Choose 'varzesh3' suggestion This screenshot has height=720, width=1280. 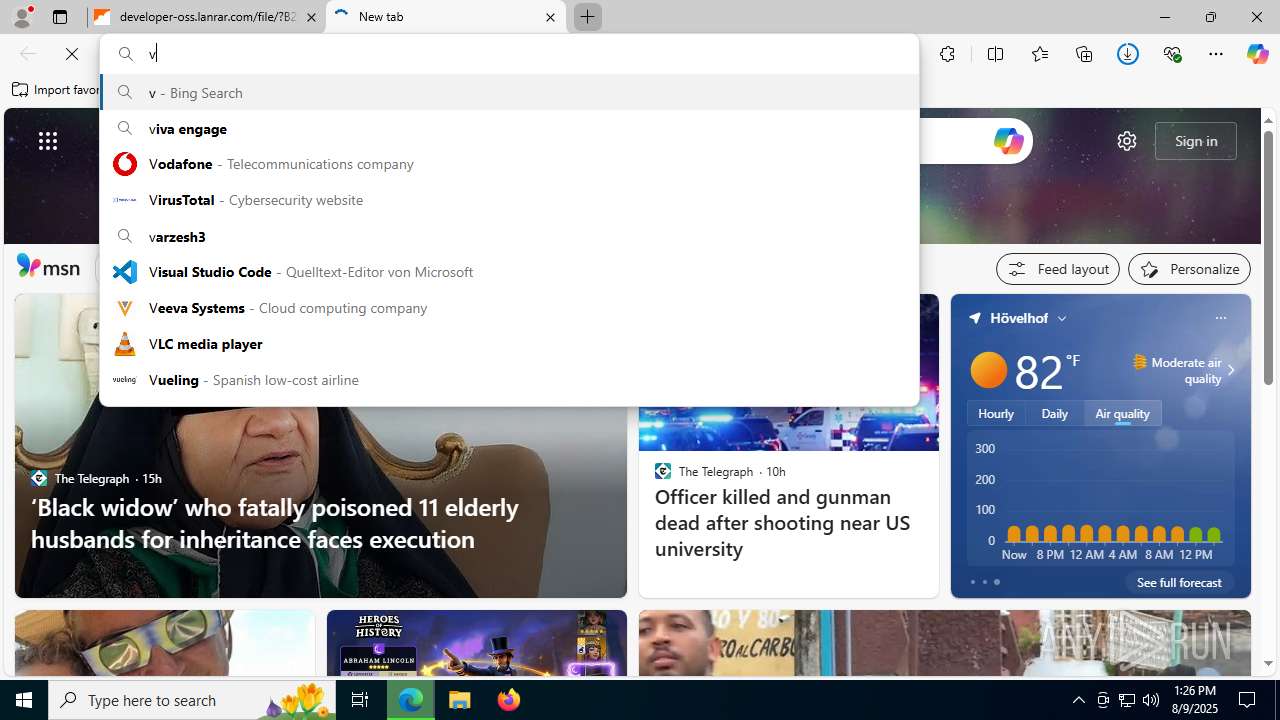pyautogui.click(x=509, y=236)
